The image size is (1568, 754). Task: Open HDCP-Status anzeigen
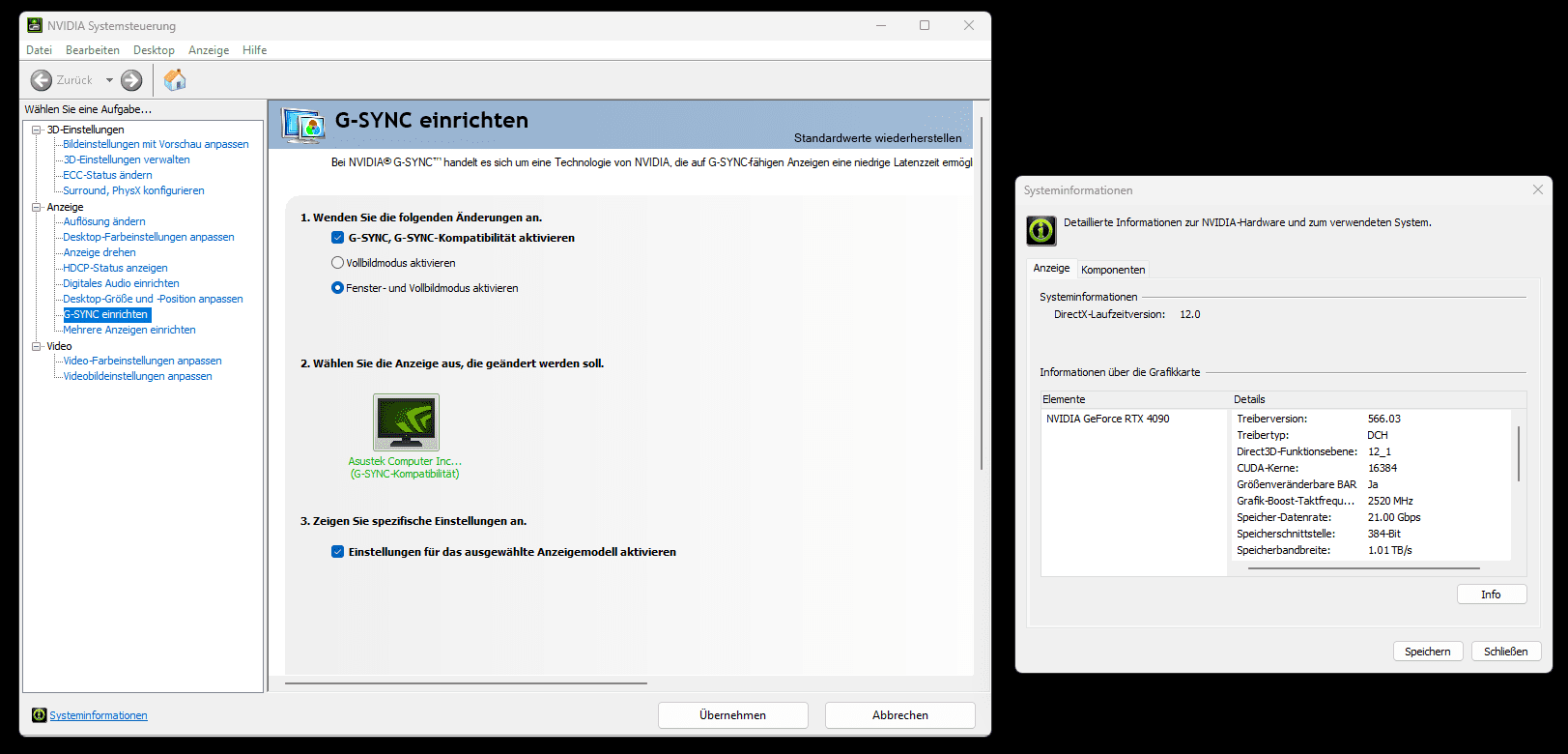[116, 268]
